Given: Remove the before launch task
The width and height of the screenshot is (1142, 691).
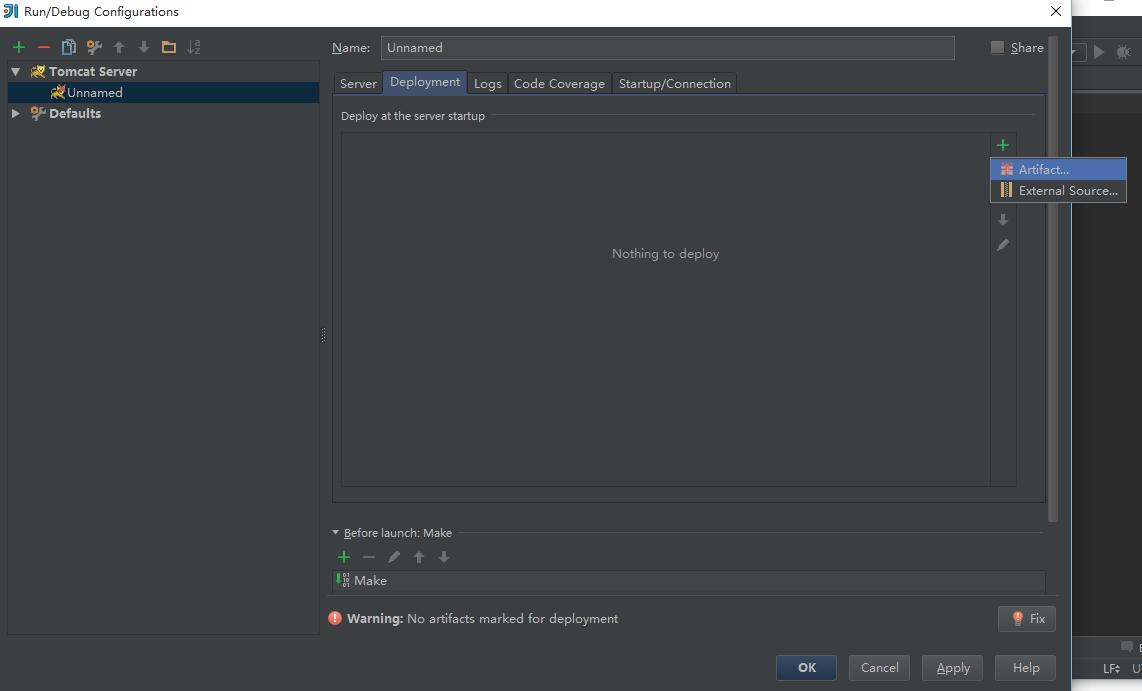Looking at the screenshot, I should (x=369, y=557).
